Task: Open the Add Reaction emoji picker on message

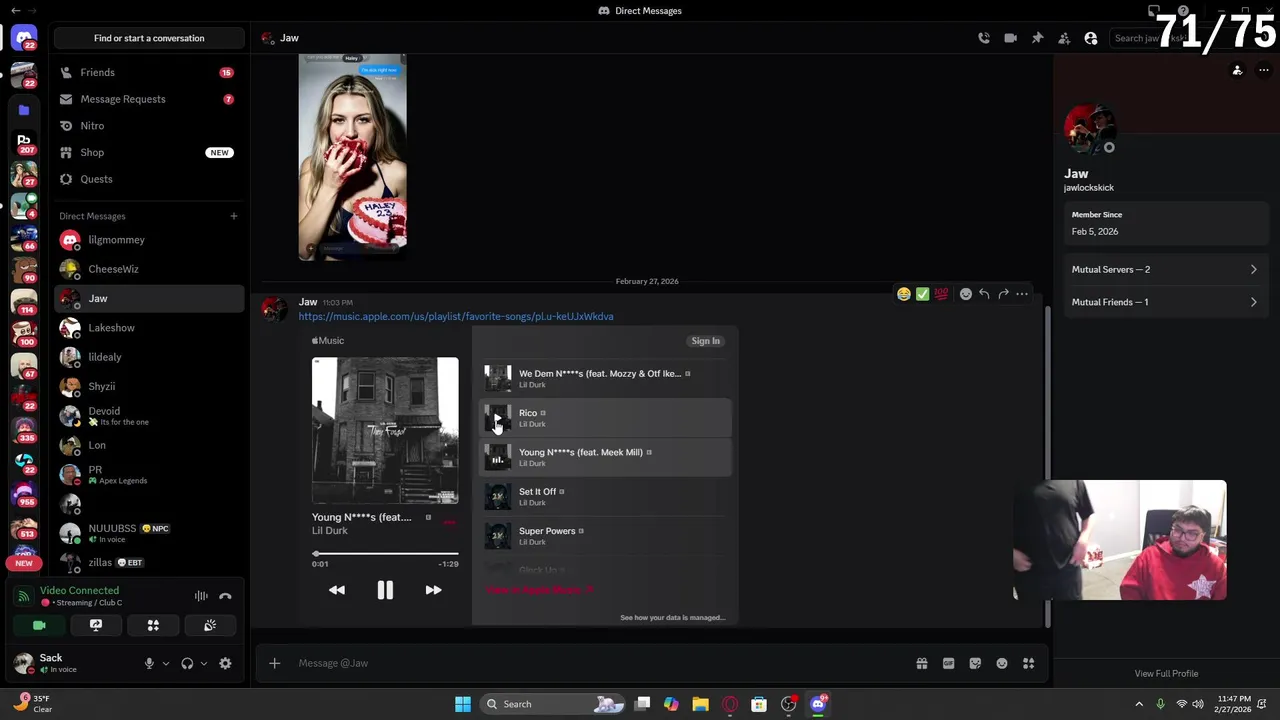Action: (965, 294)
